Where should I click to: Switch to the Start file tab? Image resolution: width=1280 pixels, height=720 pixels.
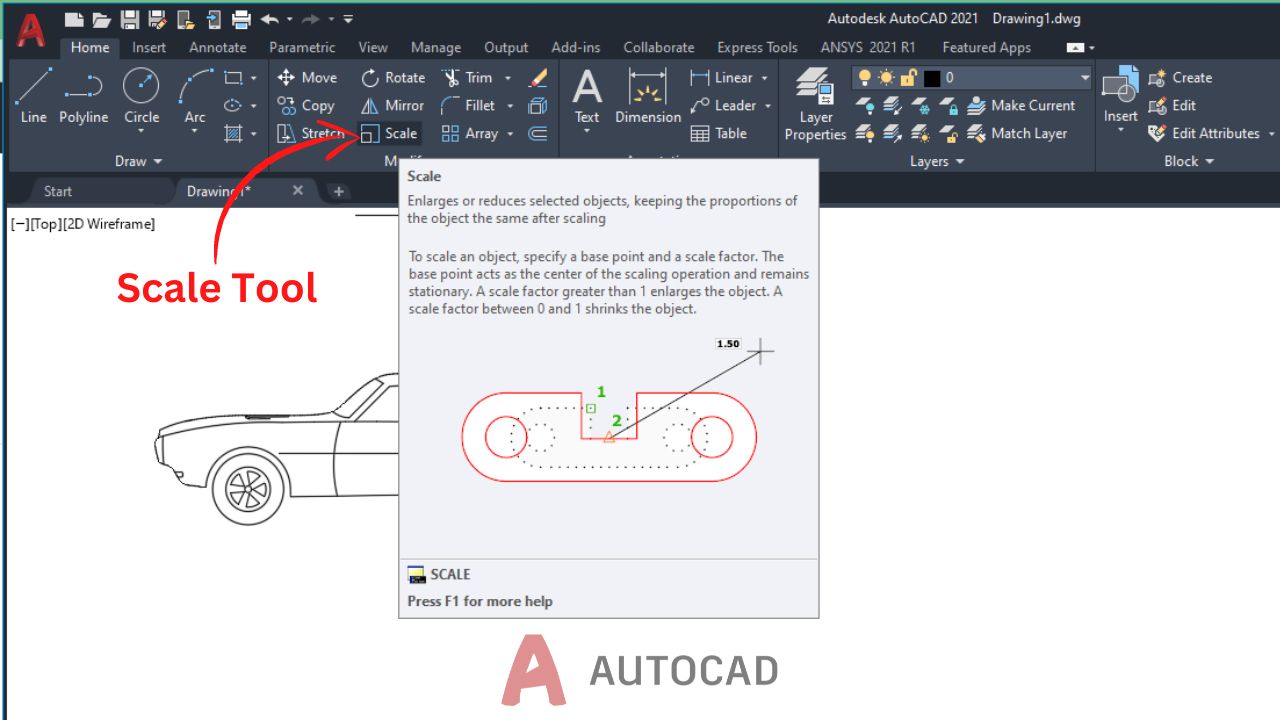point(58,191)
